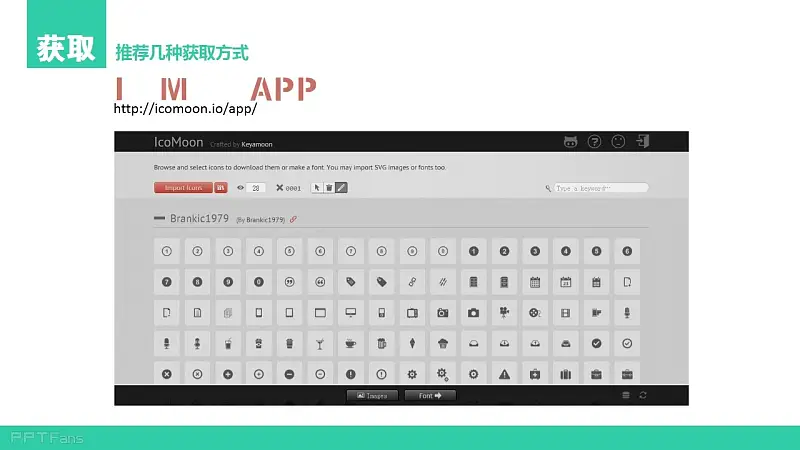Click the http://icomoon.io/app/ URL text
This screenshot has width=800, height=450.
click(x=185, y=109)
